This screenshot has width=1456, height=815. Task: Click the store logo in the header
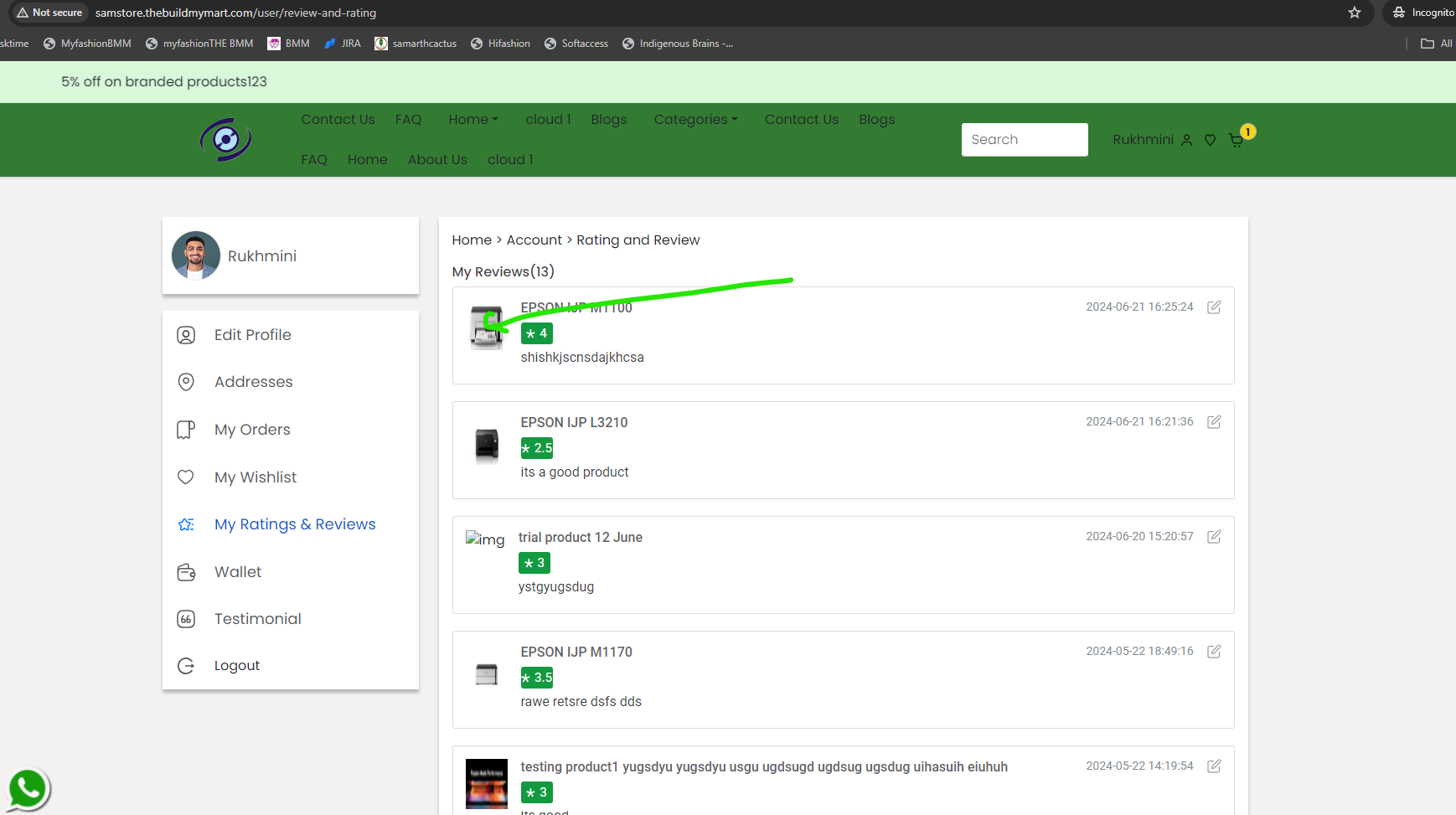[225, 139]
